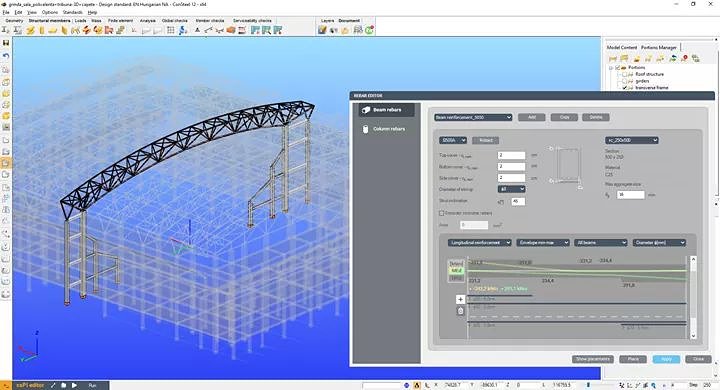Click the Add button in Rebar Editor

pyautogui.click(x=532, y=117)
